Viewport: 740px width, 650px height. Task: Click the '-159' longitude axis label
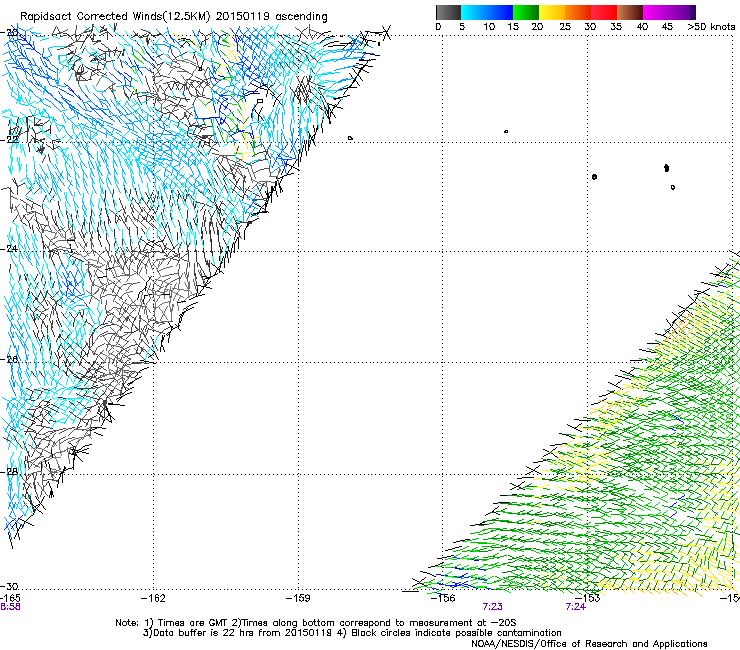point(298,598)
